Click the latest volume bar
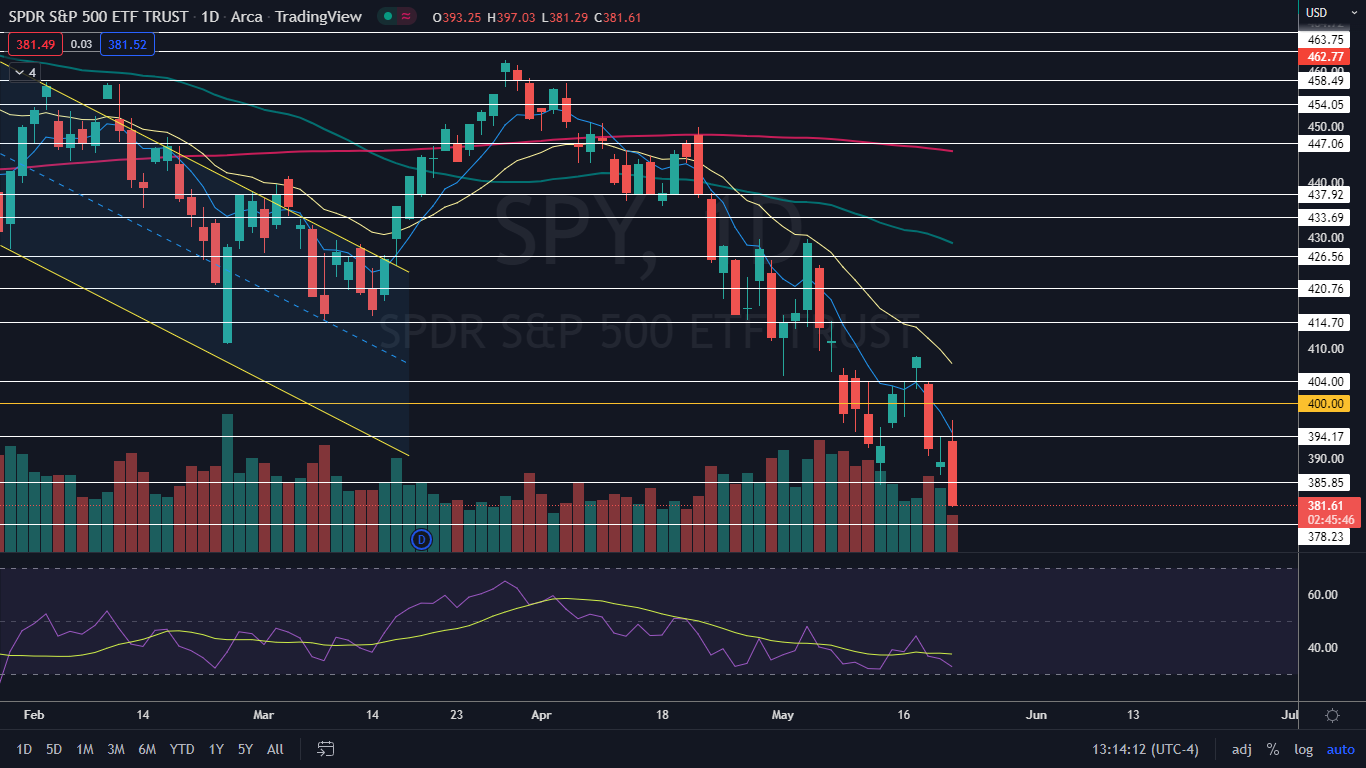Image resolution: width=1366 pixels, height=768 pixels. [x=953, y=534]
